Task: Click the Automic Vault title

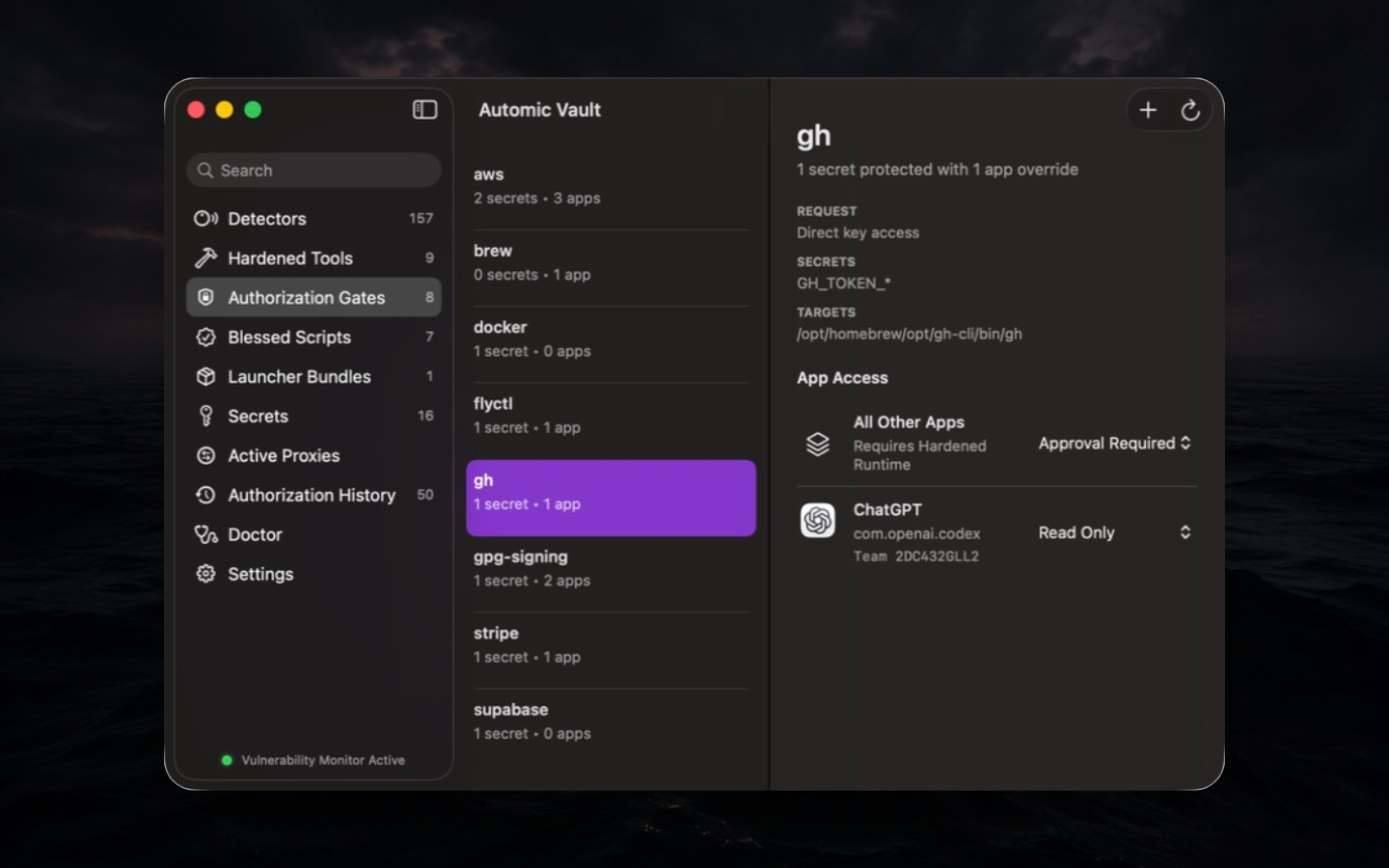Action: coord(539,111)
